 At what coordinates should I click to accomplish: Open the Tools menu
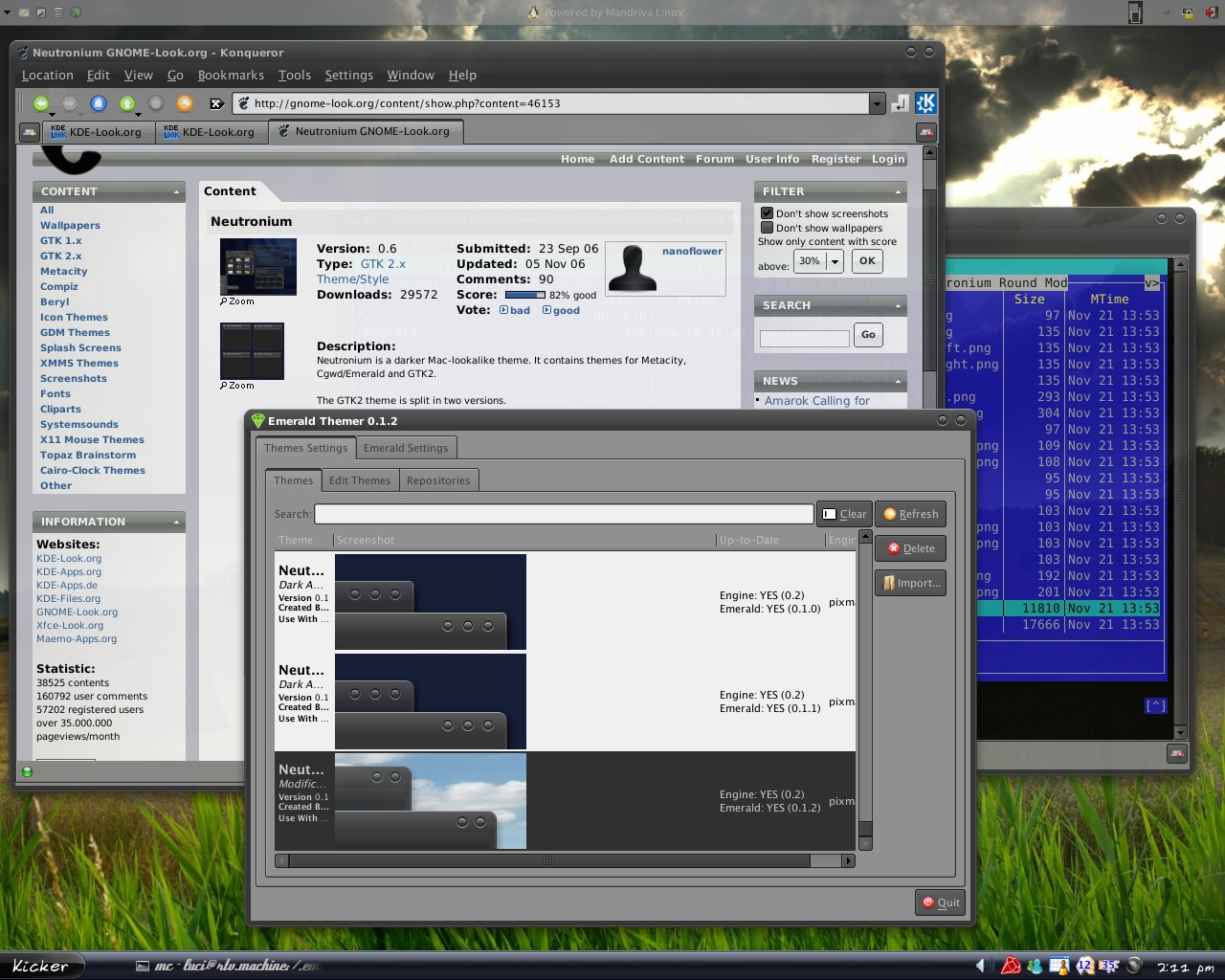tap(295, 76)
